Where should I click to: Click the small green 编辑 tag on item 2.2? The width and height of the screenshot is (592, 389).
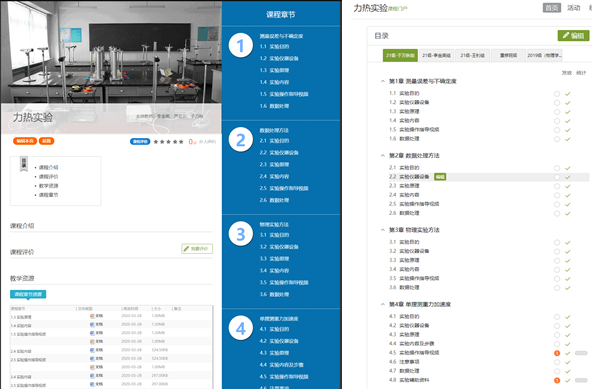click(x=440, y=176)
